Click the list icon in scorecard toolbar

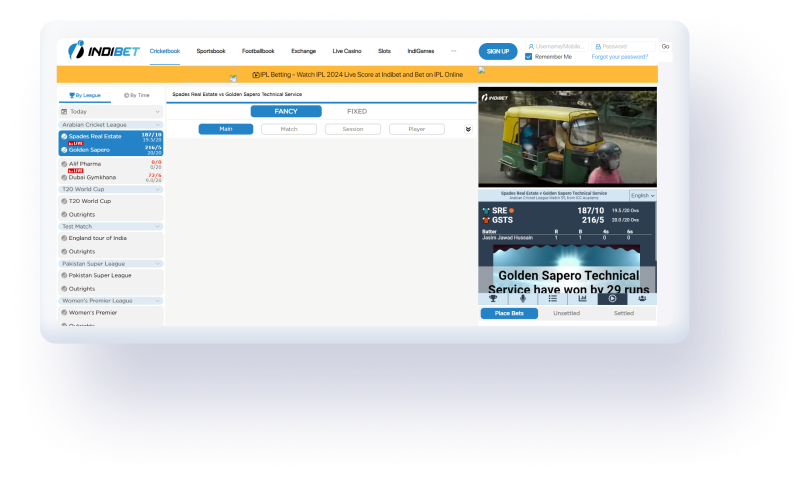tap(553, 299)
